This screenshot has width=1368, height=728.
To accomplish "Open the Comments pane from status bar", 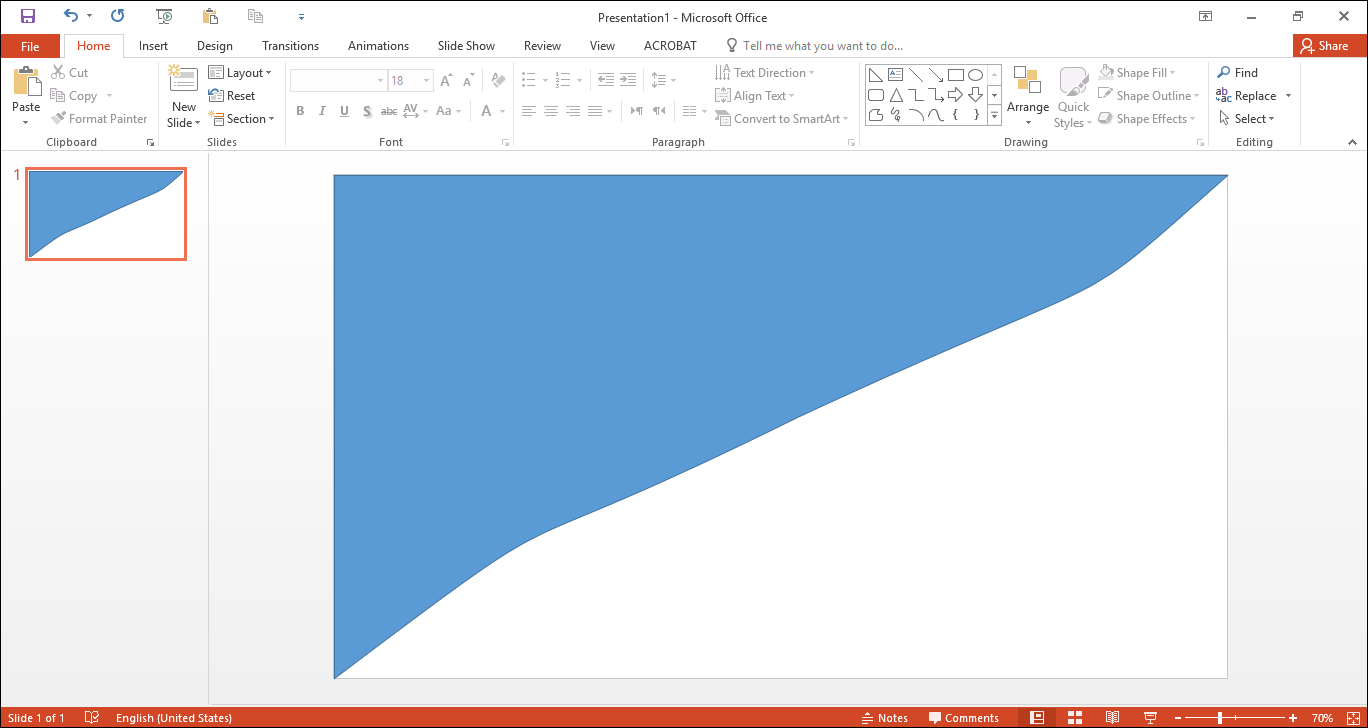I will pyautogui.click(x=963, y=718).
